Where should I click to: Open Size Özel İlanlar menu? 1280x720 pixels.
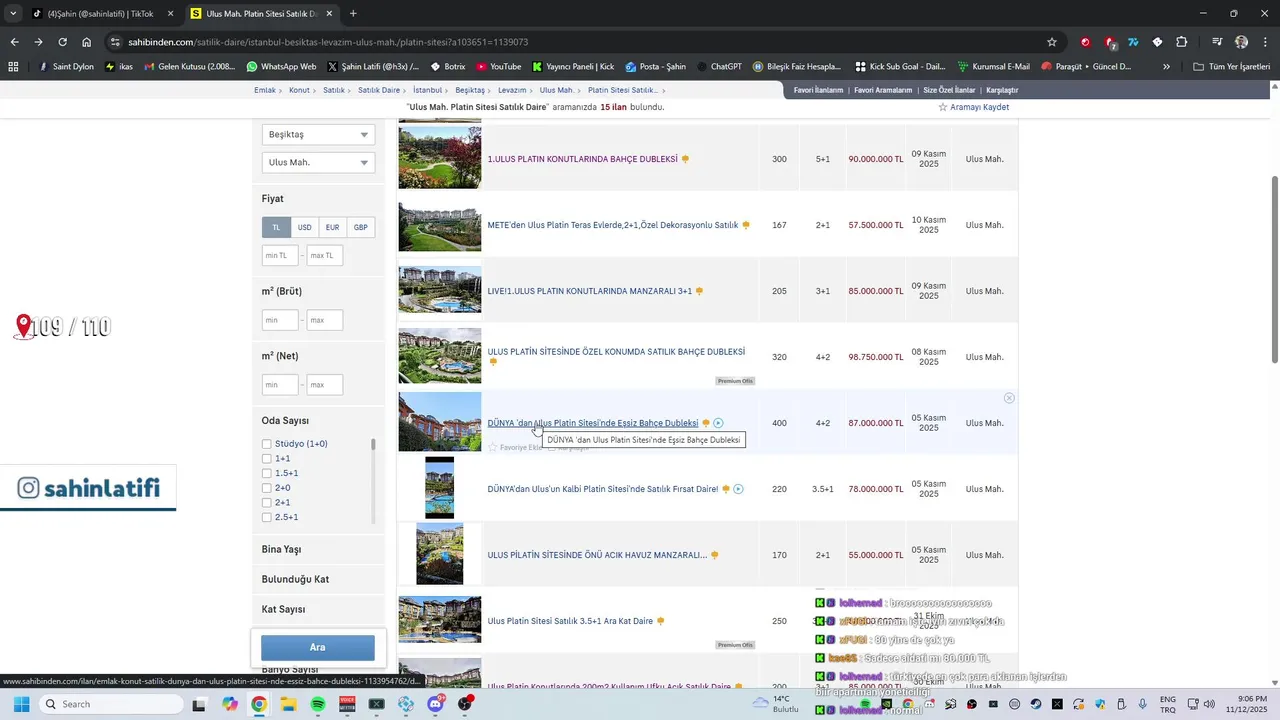(x=950, y=90)
